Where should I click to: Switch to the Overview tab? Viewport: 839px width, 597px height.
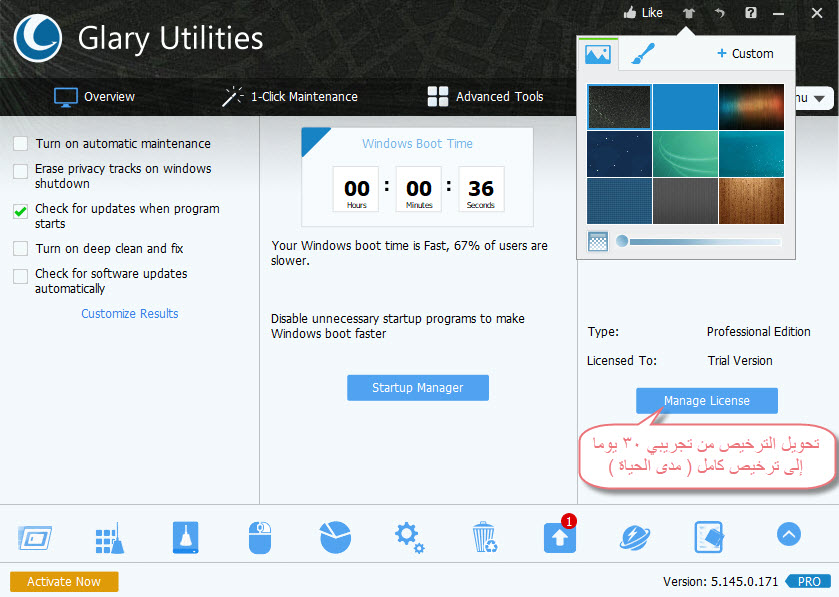pyautogui.click(x=95, y=97)
